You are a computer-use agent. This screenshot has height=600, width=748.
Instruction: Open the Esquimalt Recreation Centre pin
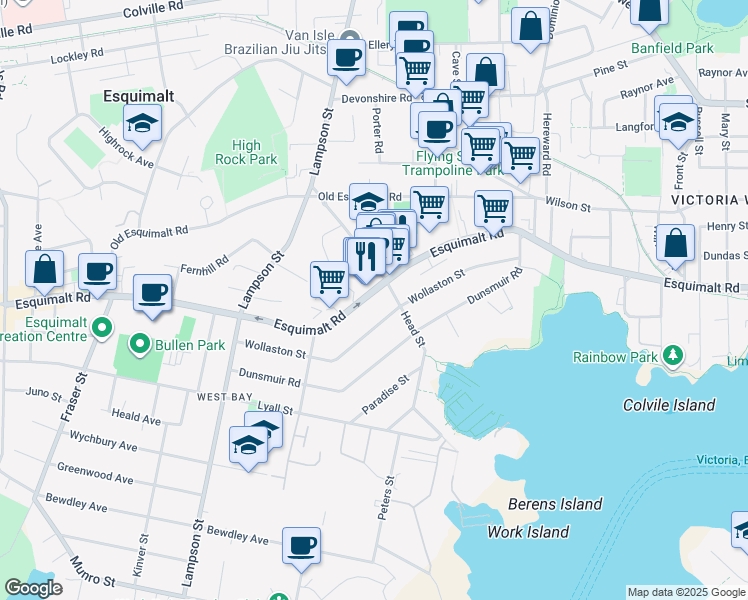tap(102, 329)
